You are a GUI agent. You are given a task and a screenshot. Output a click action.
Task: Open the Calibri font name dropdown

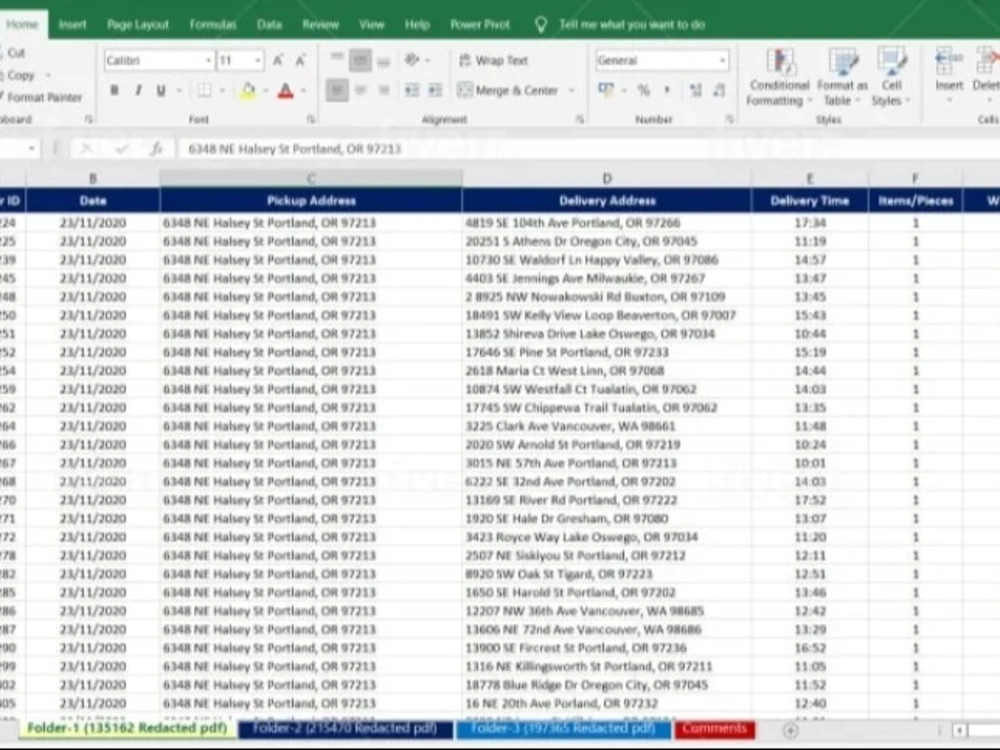pos(208,61)
